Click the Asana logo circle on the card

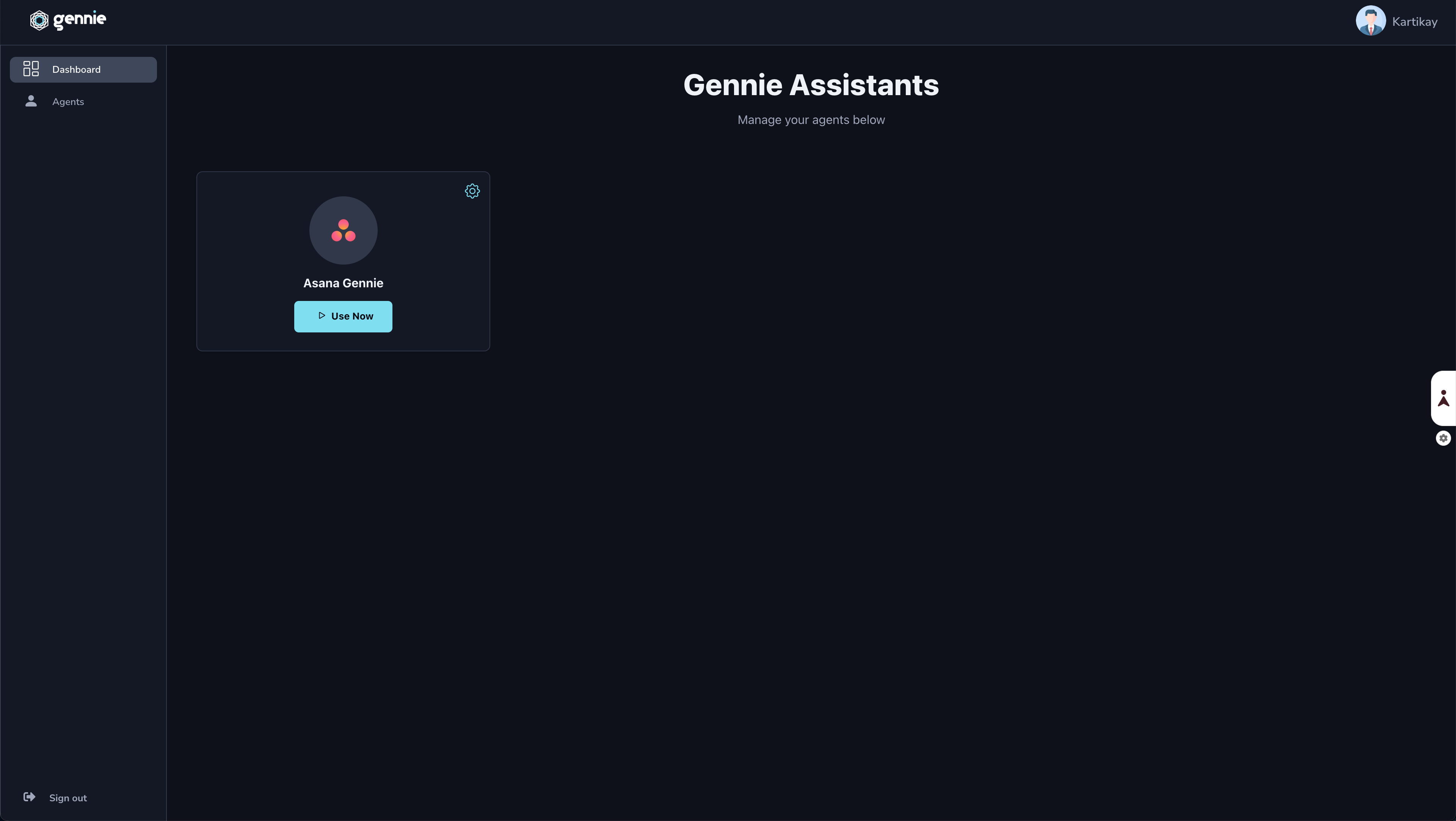(x=343, y=230)
